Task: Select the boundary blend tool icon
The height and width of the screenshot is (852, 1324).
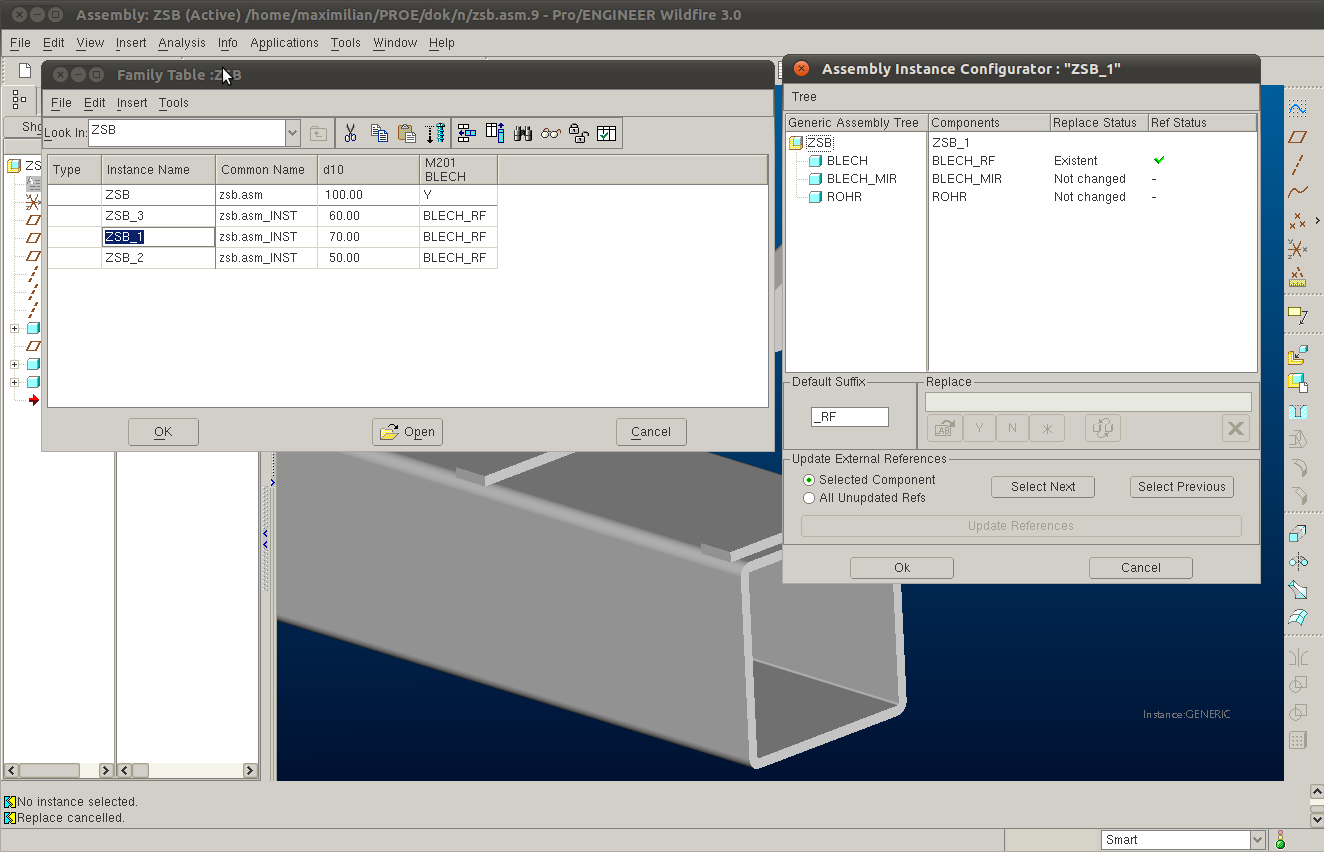Action: pyautogui.click(x=1298, y=617)
